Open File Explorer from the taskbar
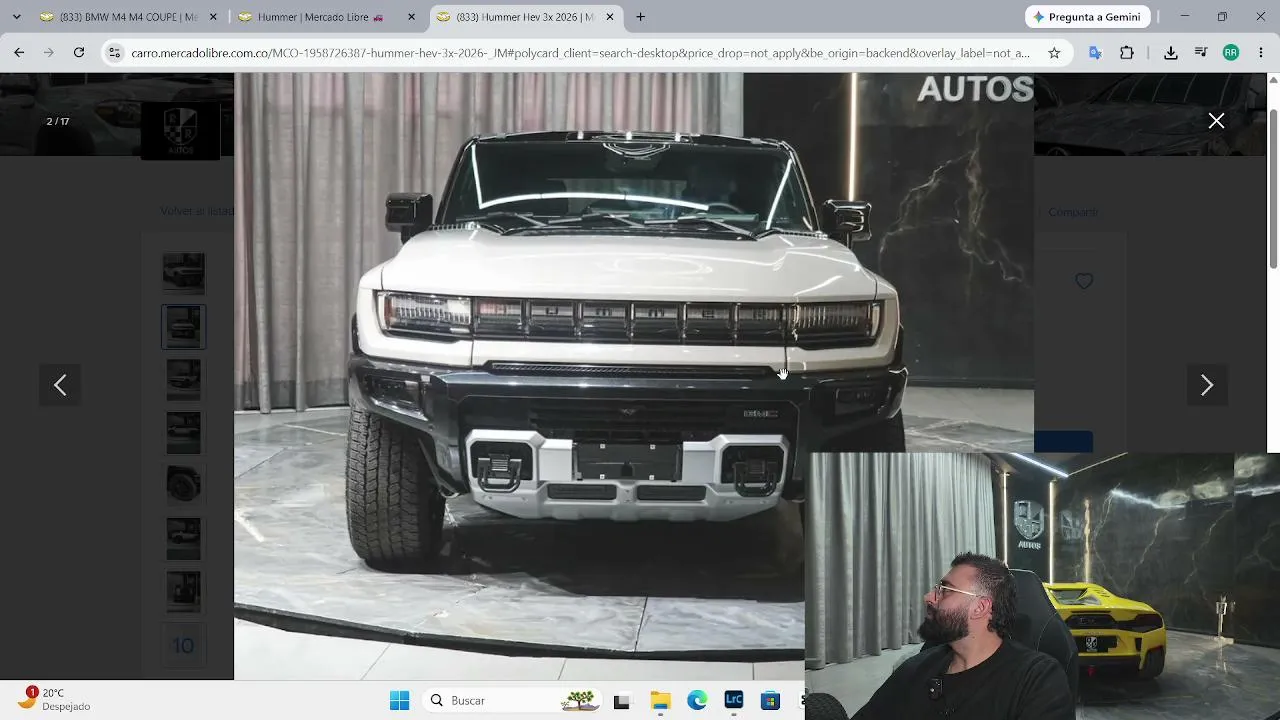This screenshot has width=1280, height=720. tap(660, 701)
